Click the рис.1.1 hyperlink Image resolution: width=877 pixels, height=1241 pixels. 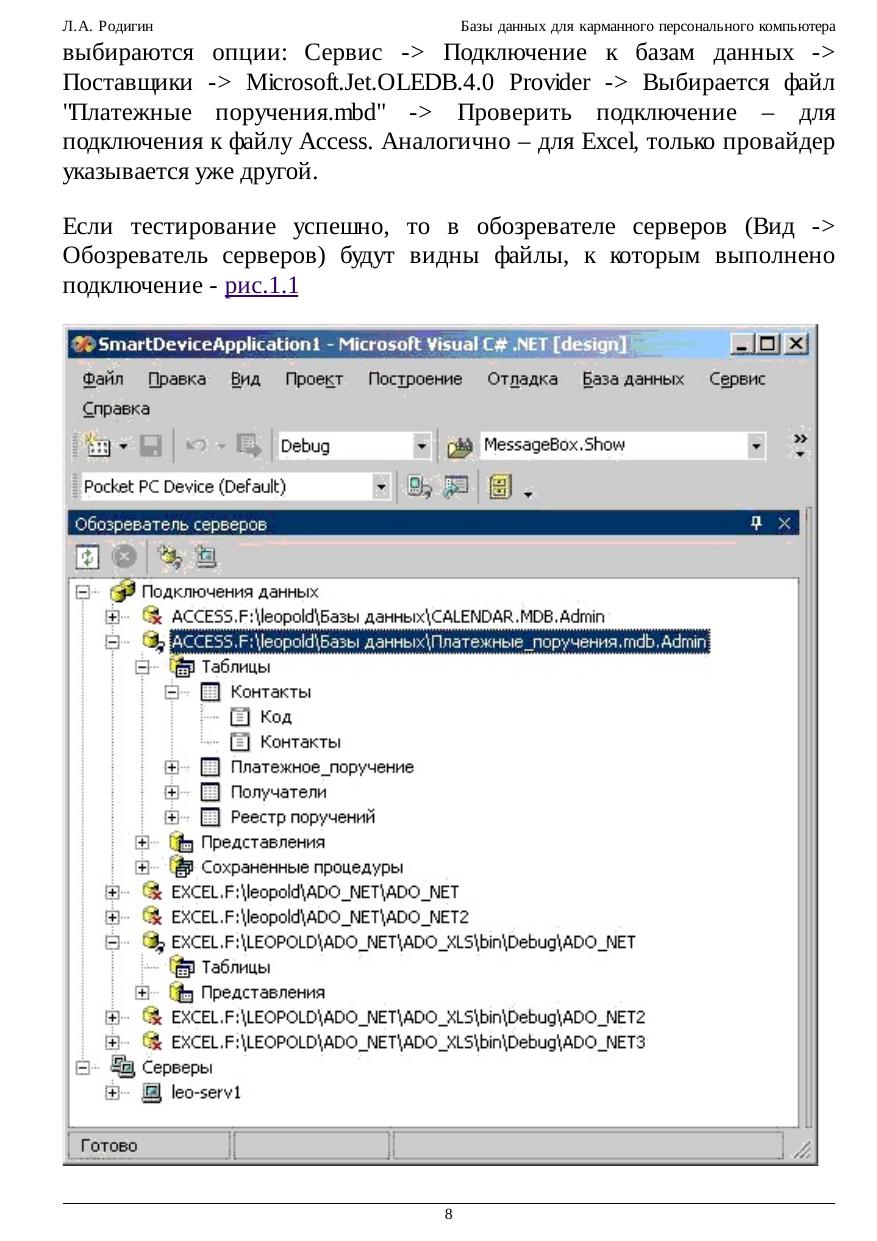click(x=262, y=286)
